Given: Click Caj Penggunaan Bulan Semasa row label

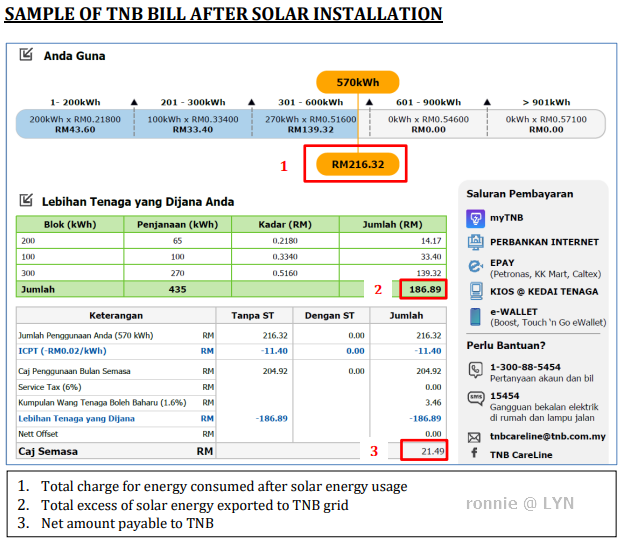Looking at the screenshot, I should click(x=74, y=371).
